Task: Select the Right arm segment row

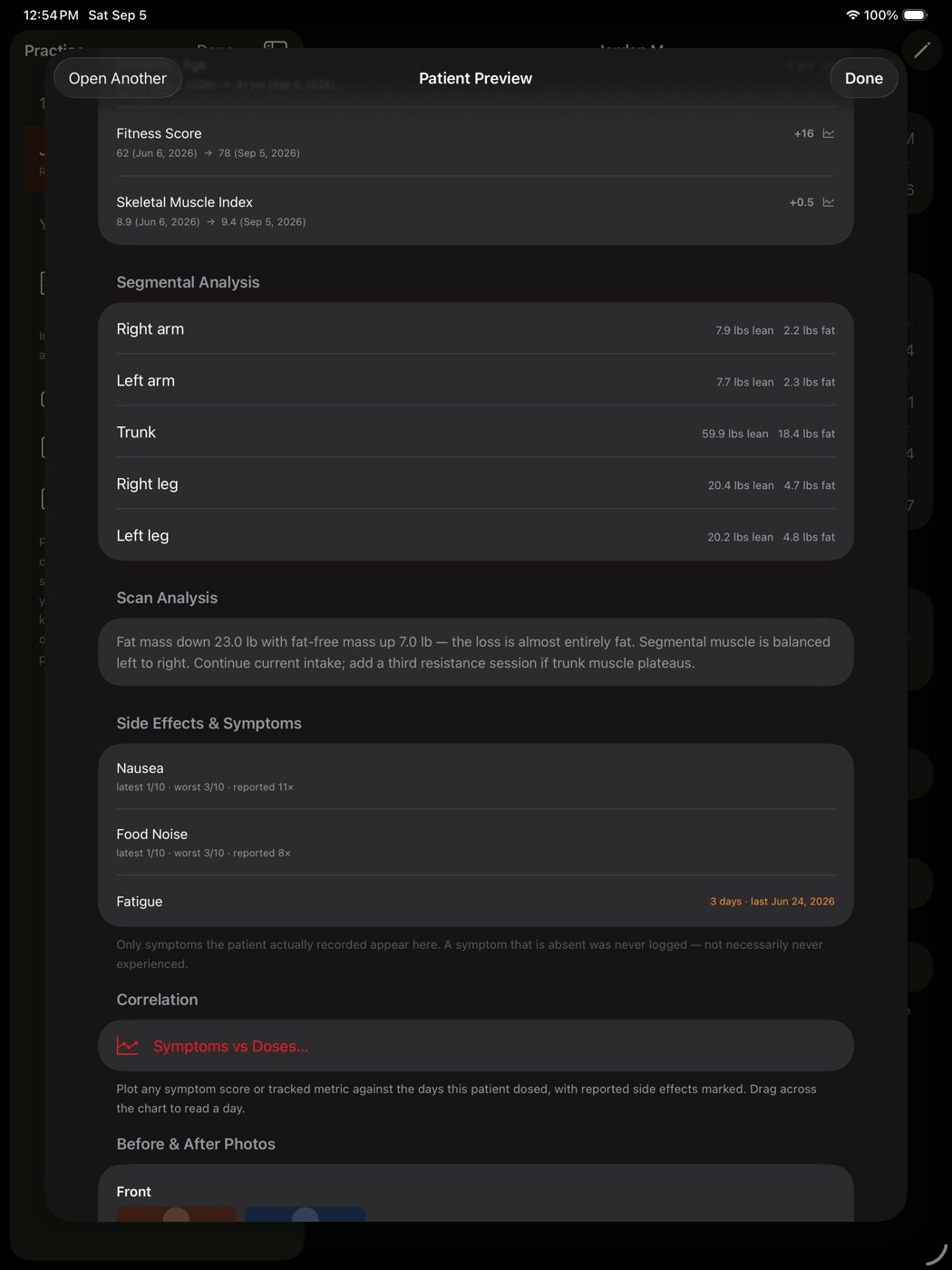Action: [476, 329]
